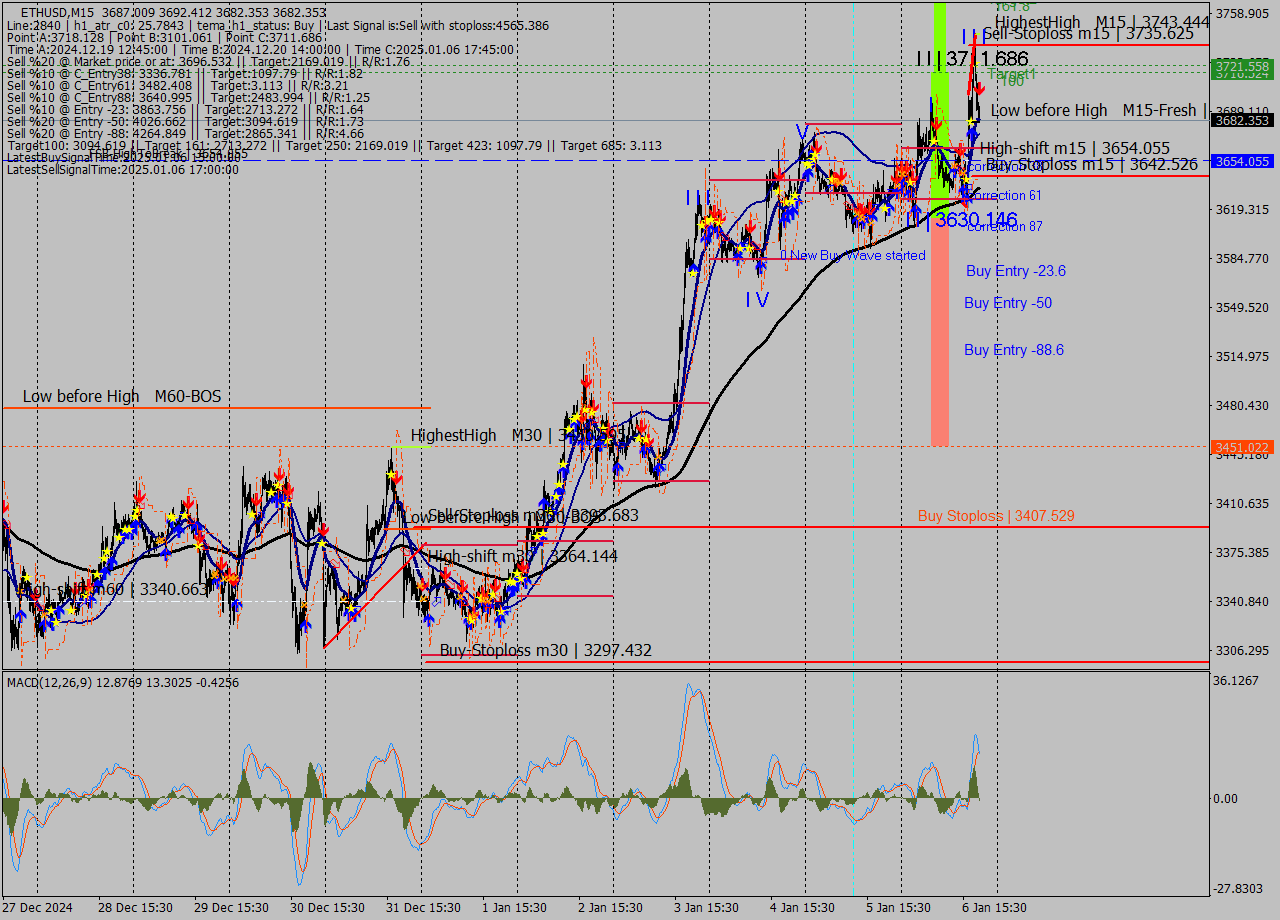Select the 'Buy Entry -88.6' label
Image resolution: width=1280 pixels, height=920 pixels.
coord(1014,350)
